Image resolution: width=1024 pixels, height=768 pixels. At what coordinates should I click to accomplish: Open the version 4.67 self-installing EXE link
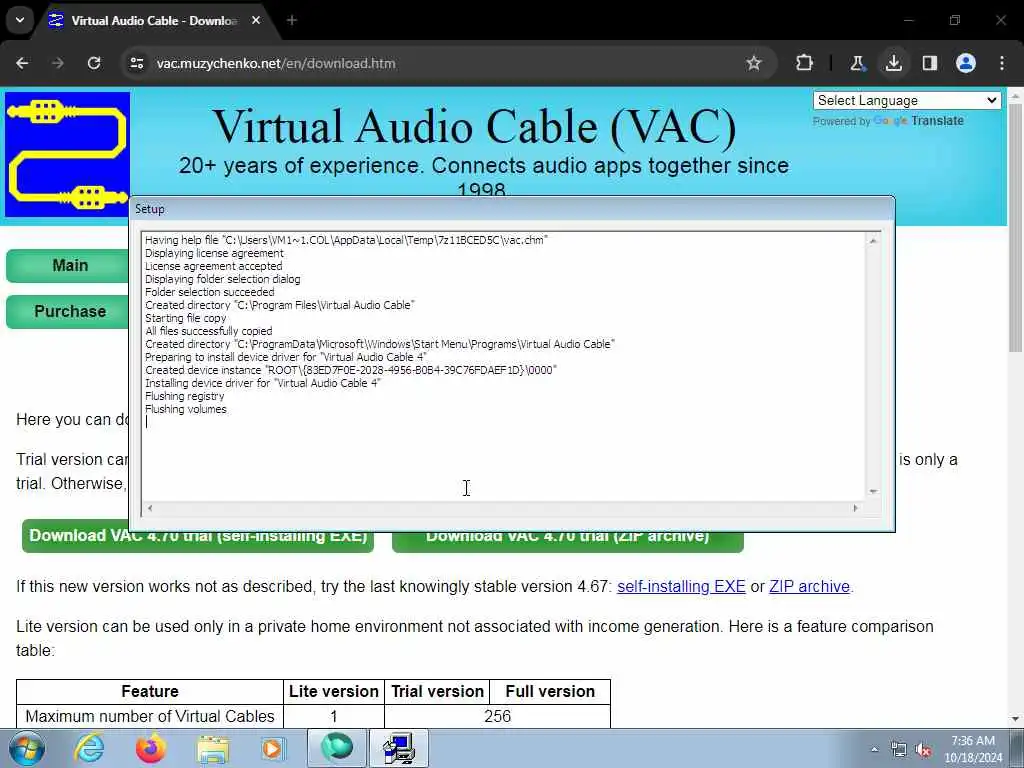[x=681, y=586]
